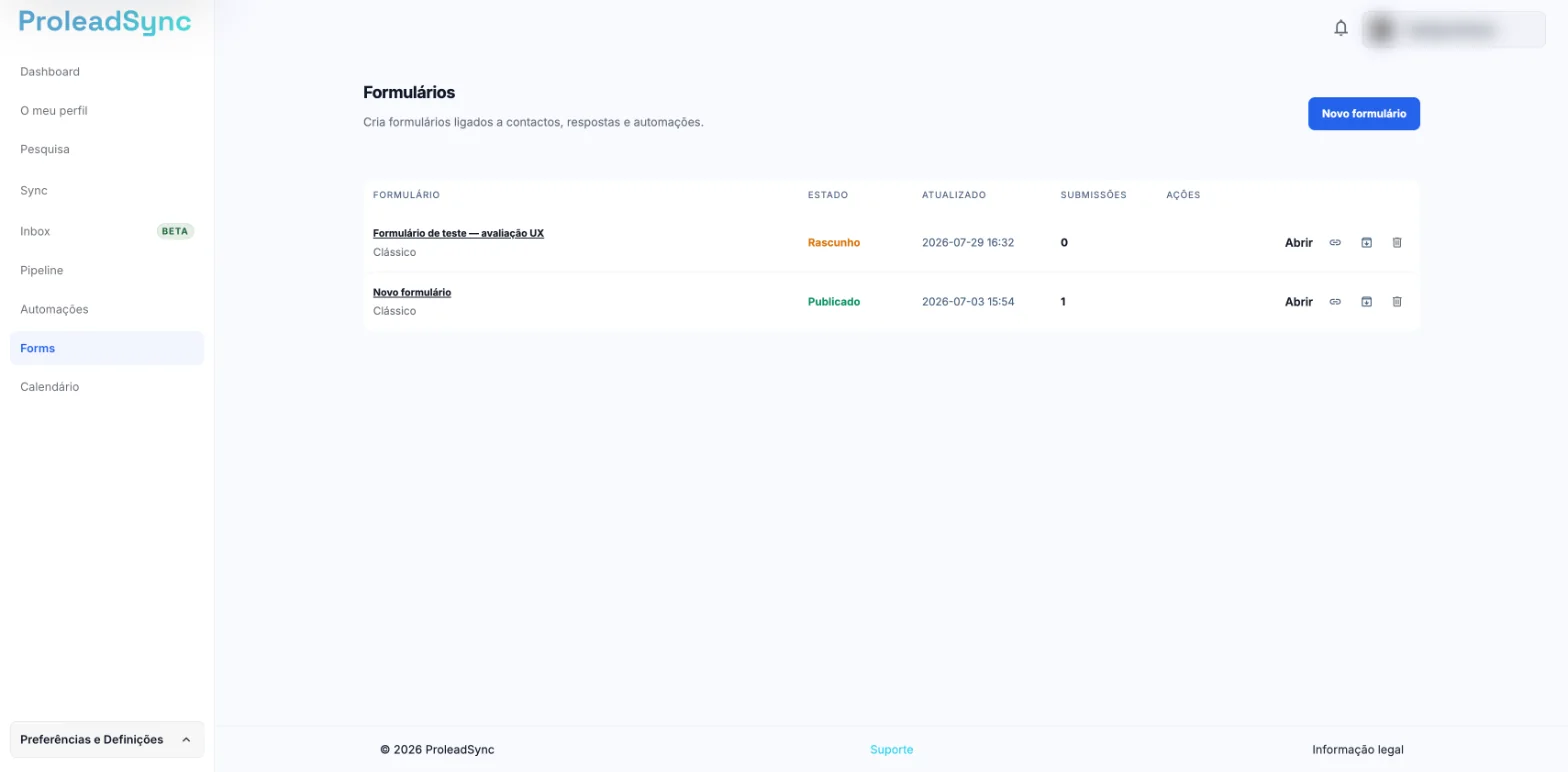Click the © 2026 ProleadSync footer text
The height and width of the screenshot is (772, 1568).
(x=437, y=750)
